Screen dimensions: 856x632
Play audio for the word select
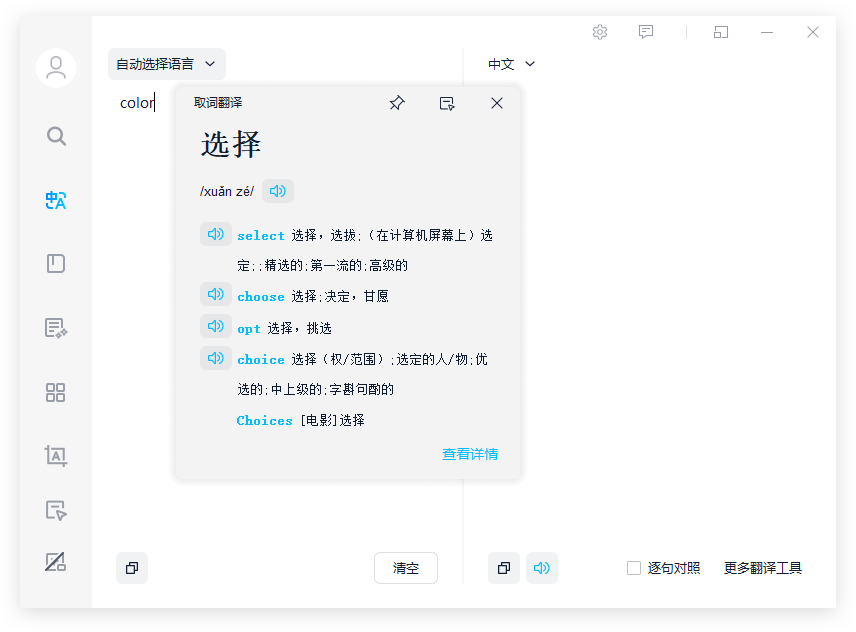(x=215, y=233)
